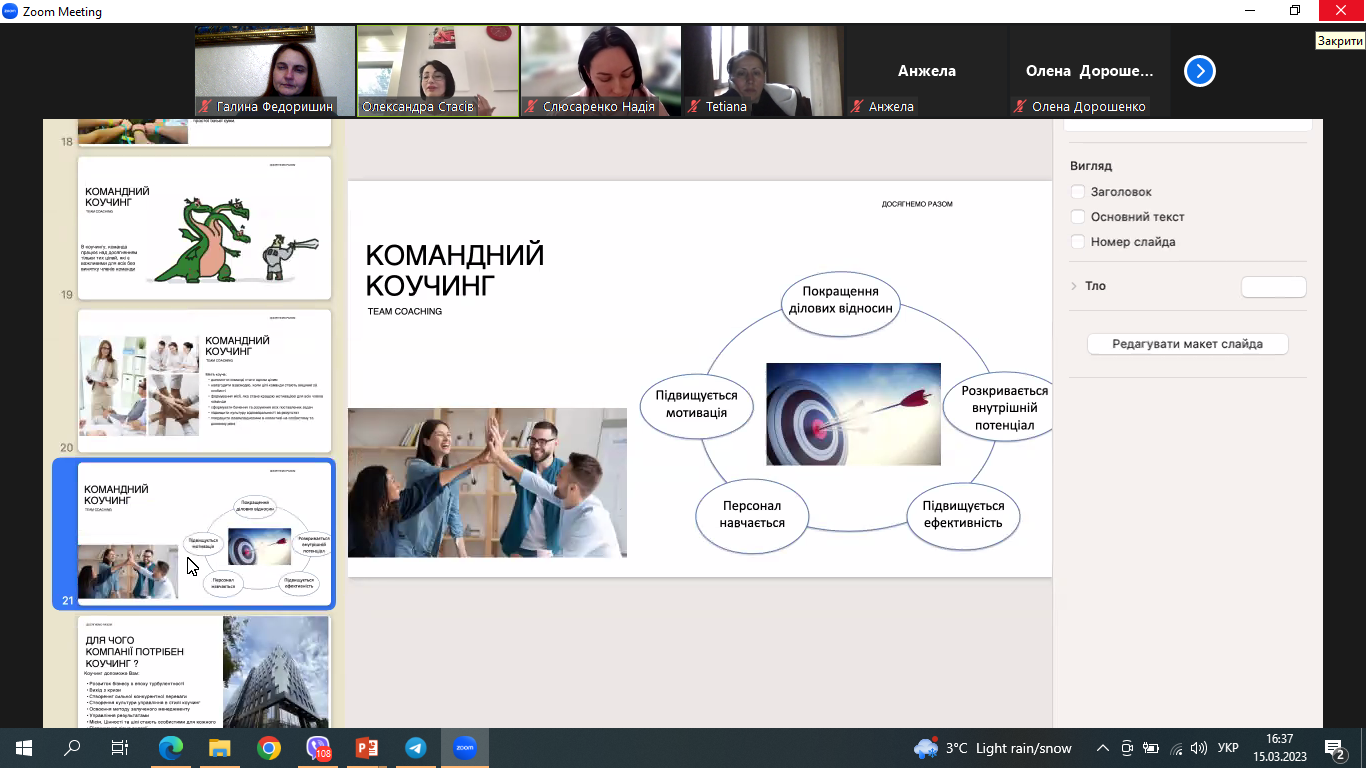Screen dimensions: 1366x768
Task: Expand the Тло section
Action: 1075,286
